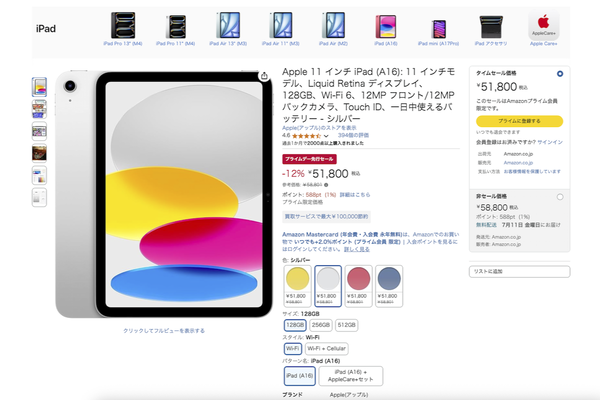Viewport: 600px width, 400px height.
Task: Click the サインイン link
Action: (x=550, y=142)
